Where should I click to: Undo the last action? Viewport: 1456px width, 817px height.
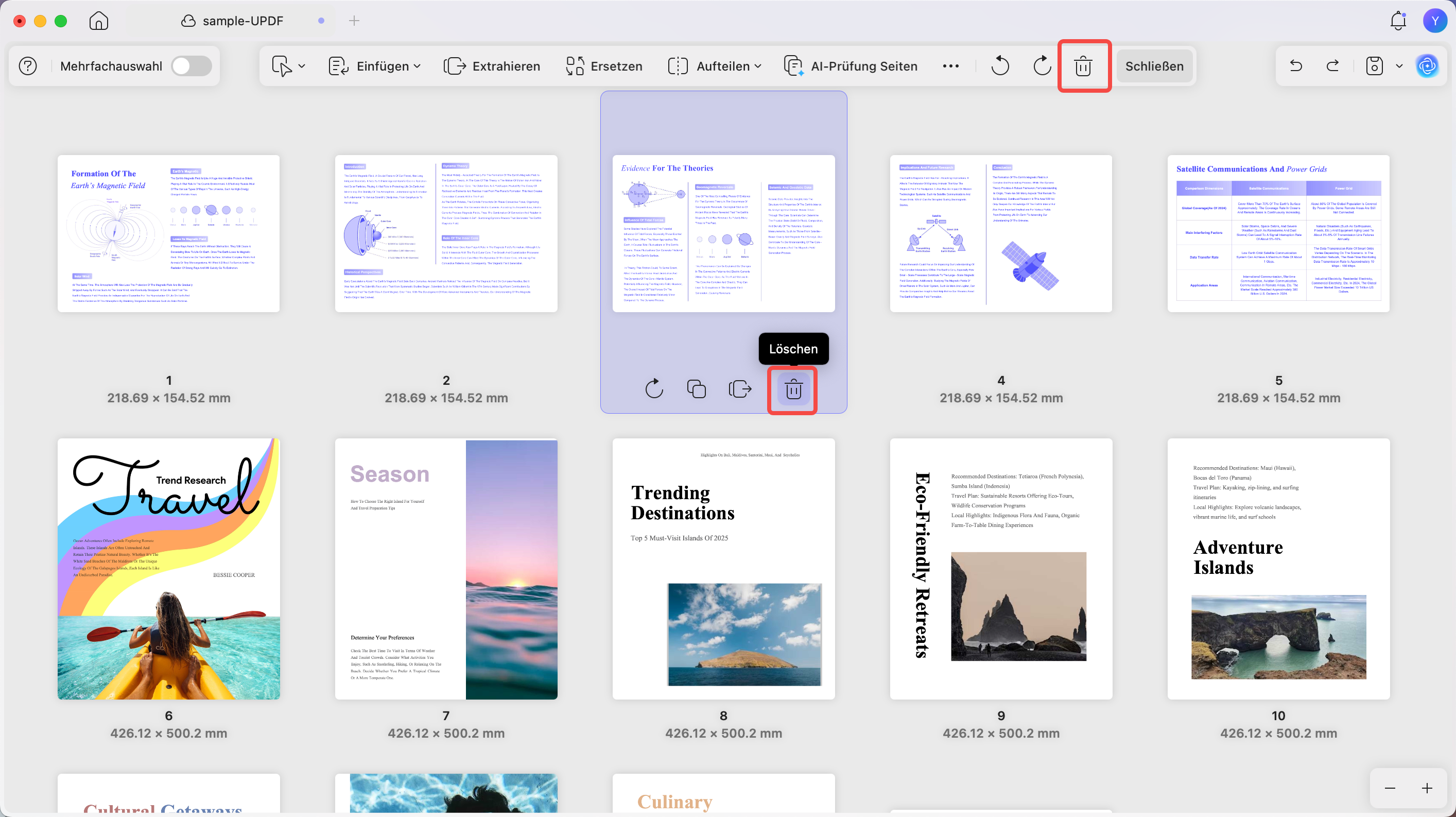(1296, 66)
